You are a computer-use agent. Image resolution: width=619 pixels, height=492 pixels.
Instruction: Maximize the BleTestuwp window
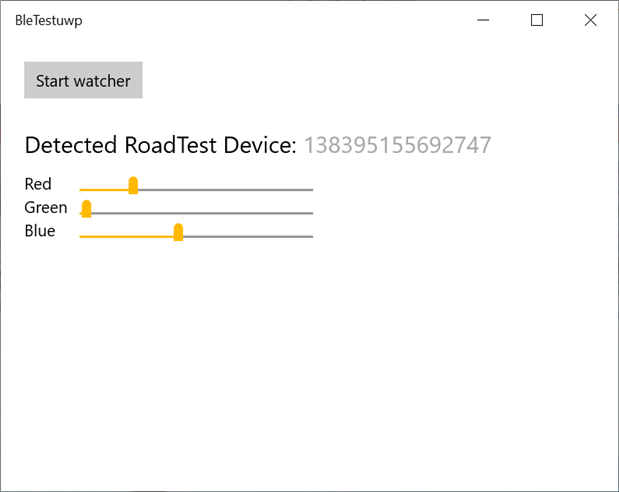pos(537,20)
